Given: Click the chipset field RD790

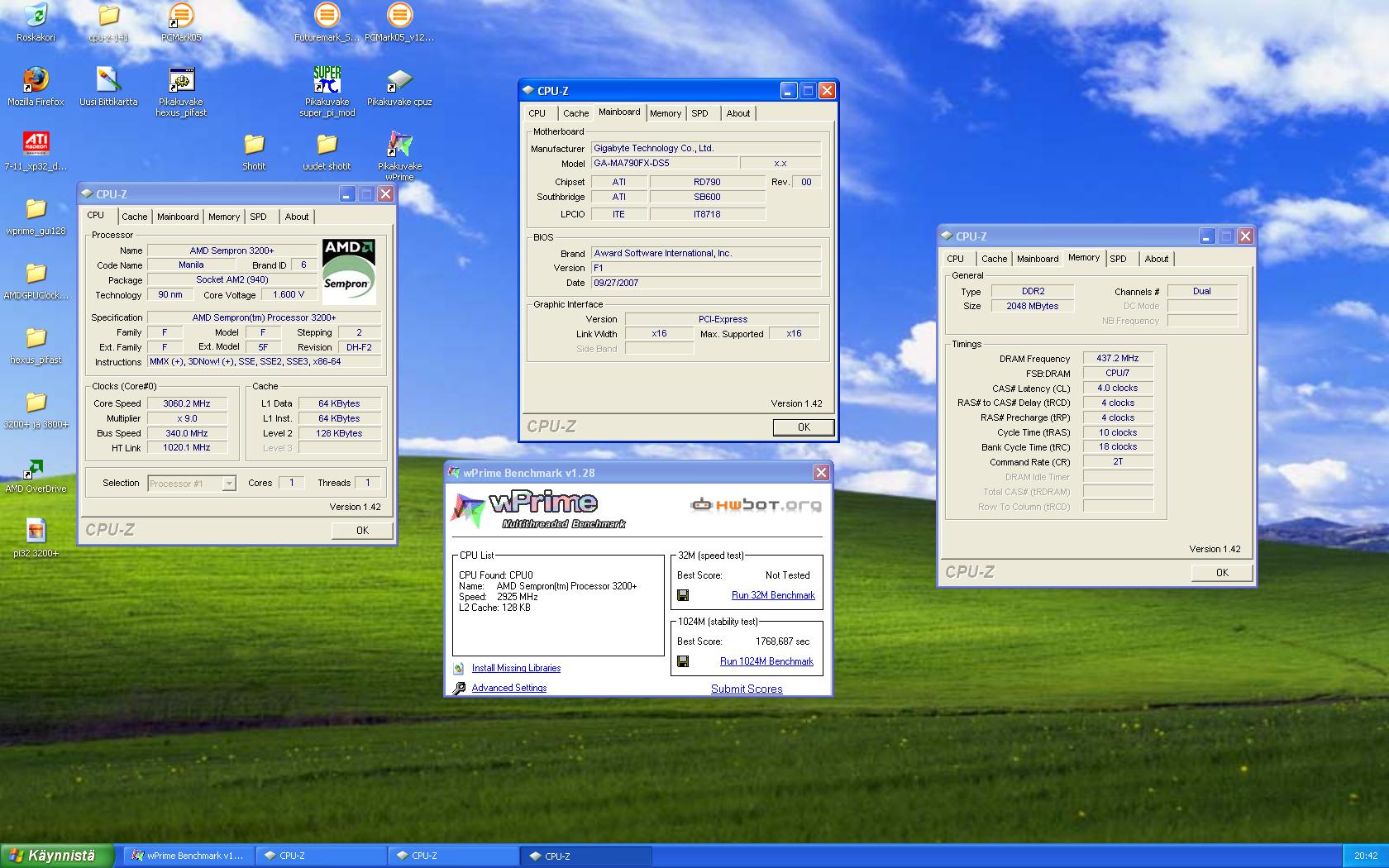Looking at the screenshot, I should (x=707, y=182).
